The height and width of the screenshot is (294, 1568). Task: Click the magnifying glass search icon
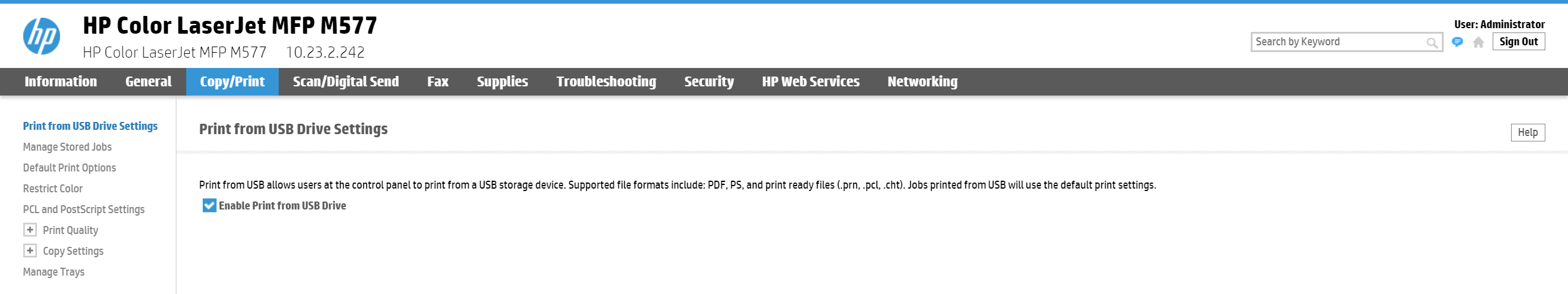pos(1431,42)
